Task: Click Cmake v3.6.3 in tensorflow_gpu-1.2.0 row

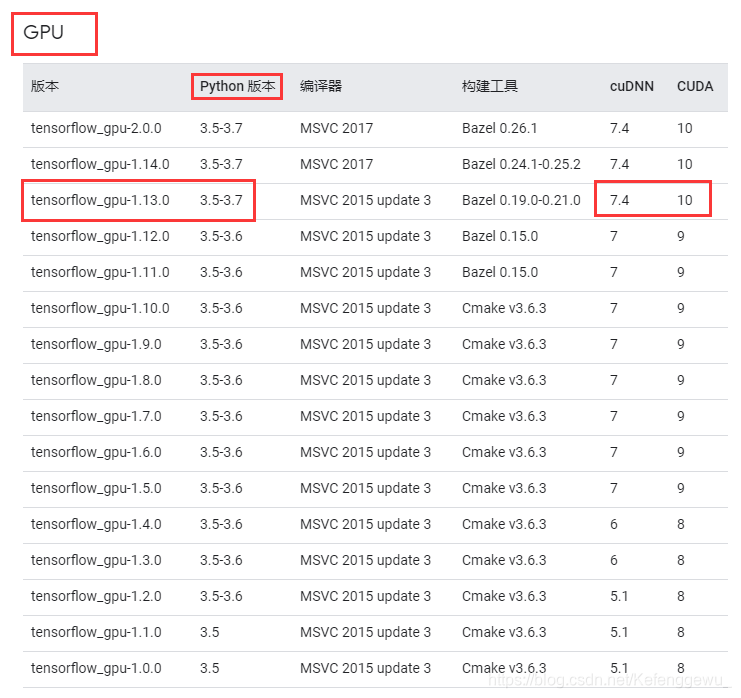Action: click(x=504, y=596)
